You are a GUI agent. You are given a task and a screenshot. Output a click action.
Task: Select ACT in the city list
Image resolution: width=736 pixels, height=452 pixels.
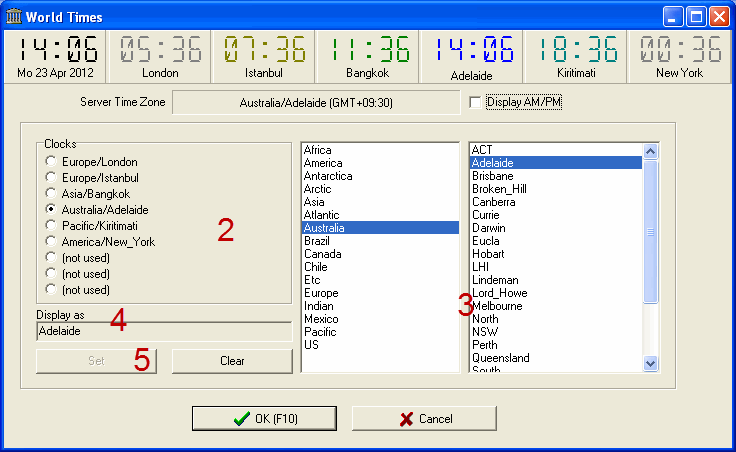point(556,150)
